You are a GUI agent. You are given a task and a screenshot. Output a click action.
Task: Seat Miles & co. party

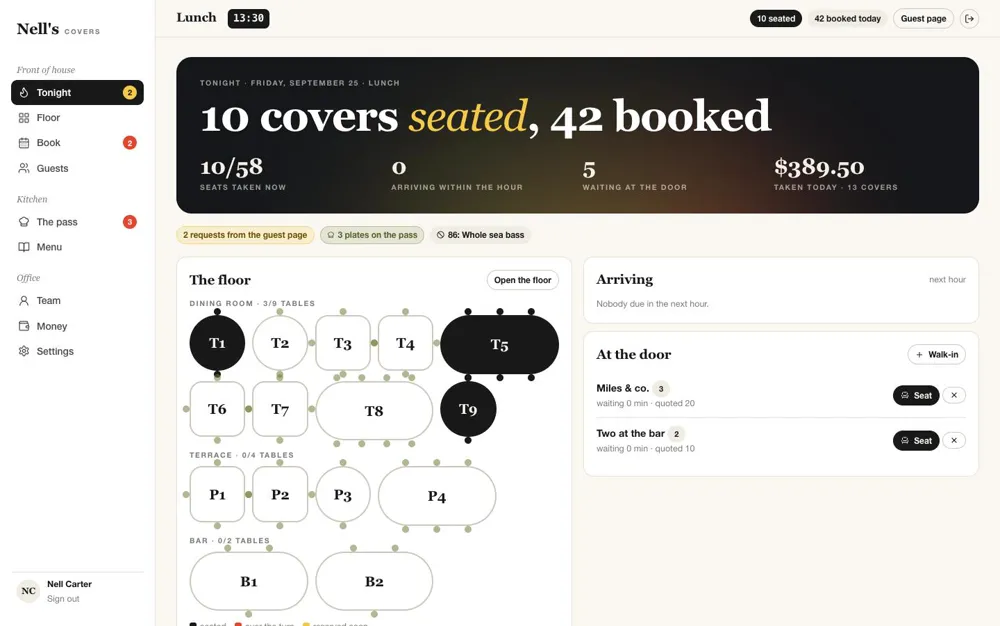coord(916,395)
